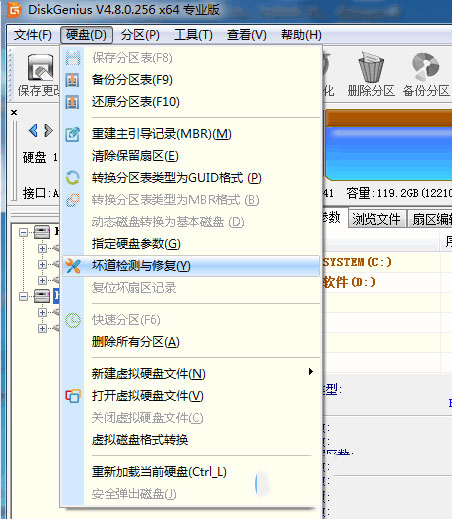Select the SYSTEM (C:) partition row
This screenshot has width=452, height=519.
pos(387,262)
